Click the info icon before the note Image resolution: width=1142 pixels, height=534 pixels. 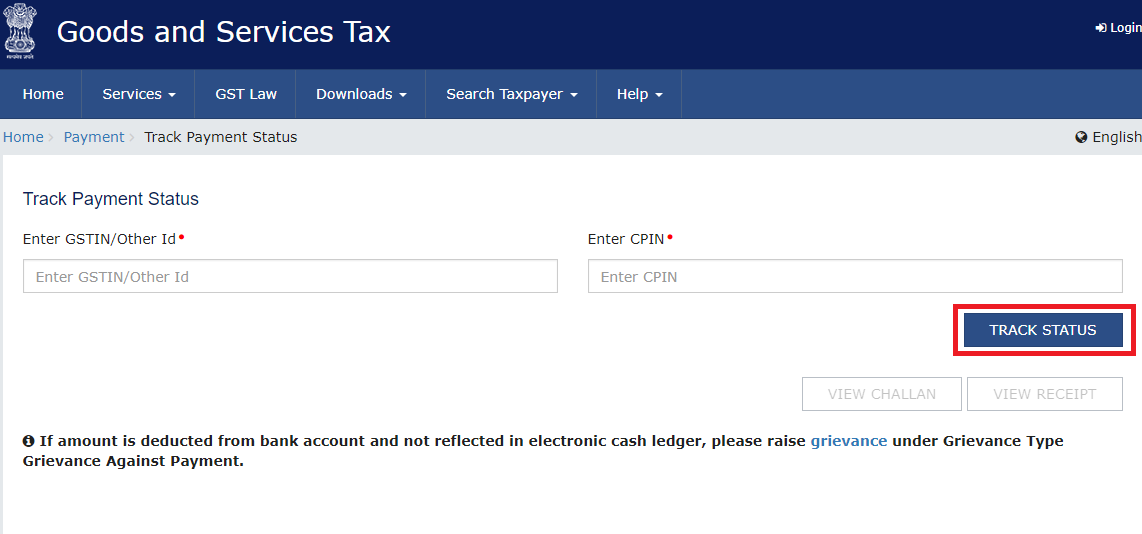click(28, 441)
